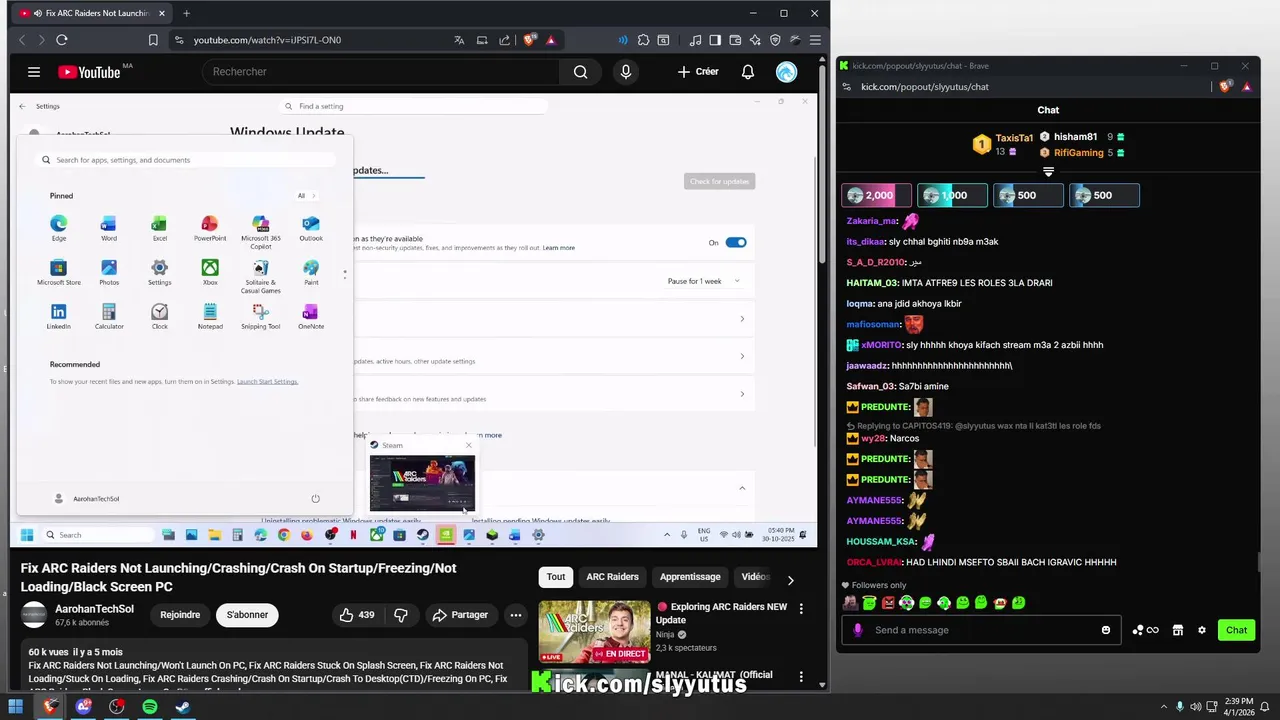Image resolution: width=1280 pixels, height=720 pixels.
Task: Click the Send a message field
Action: point(980,630)
